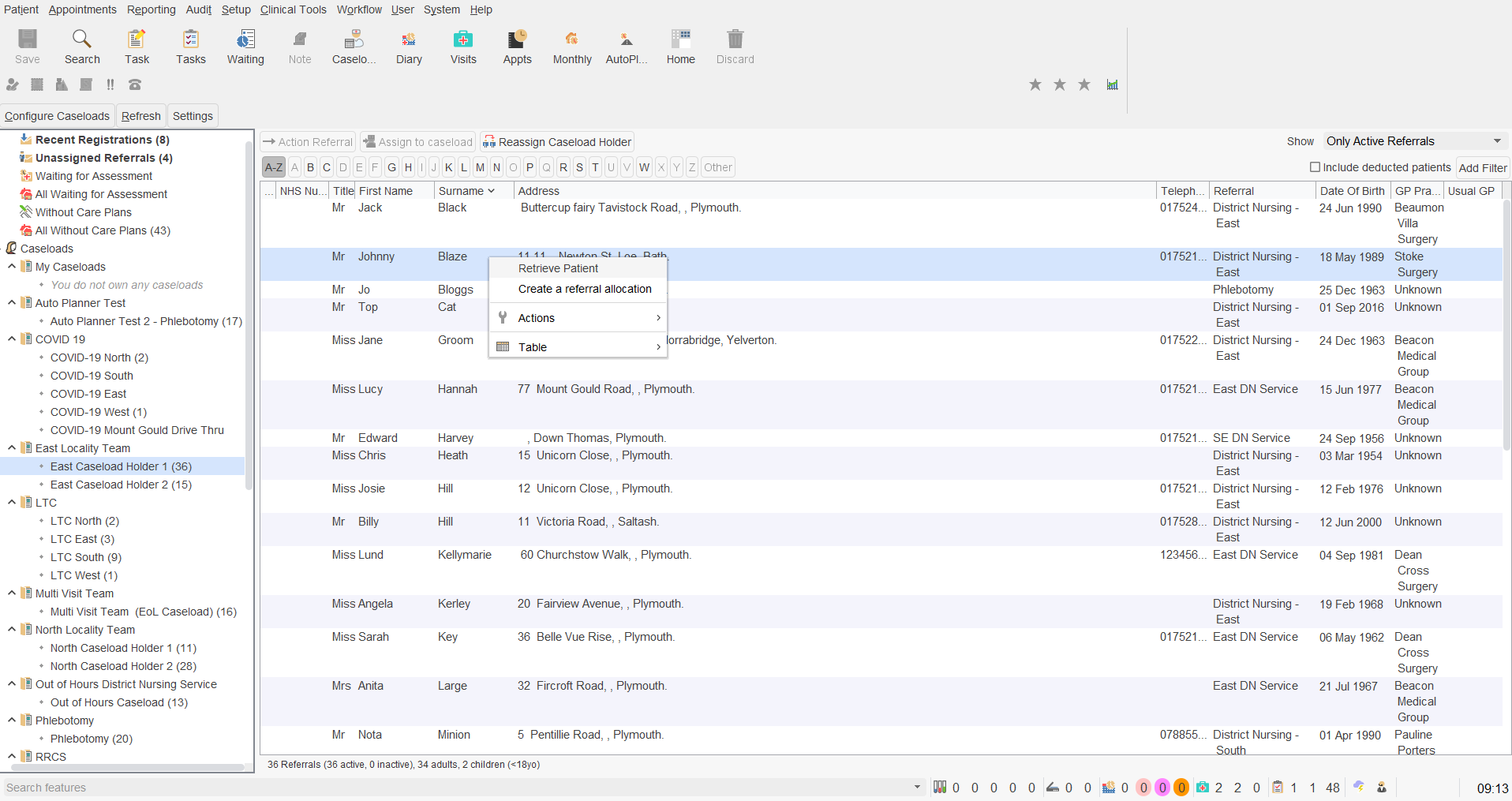Click the Assign to caseload icon button

418,142
